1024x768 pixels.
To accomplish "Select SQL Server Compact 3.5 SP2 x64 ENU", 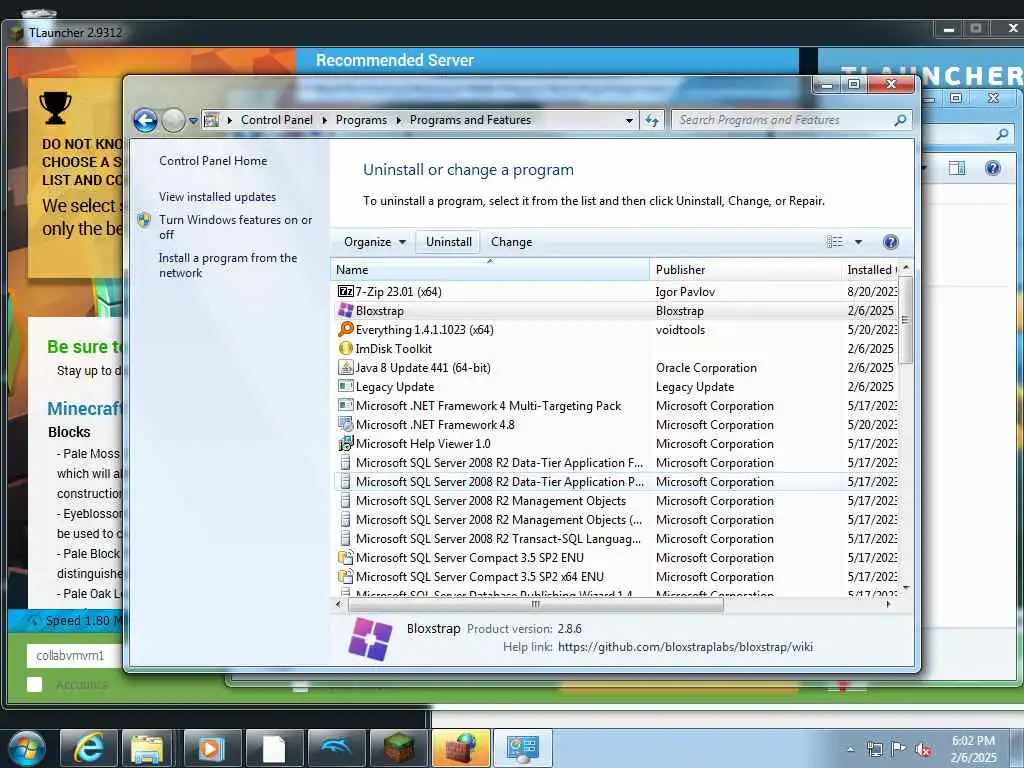I will 480,577.
